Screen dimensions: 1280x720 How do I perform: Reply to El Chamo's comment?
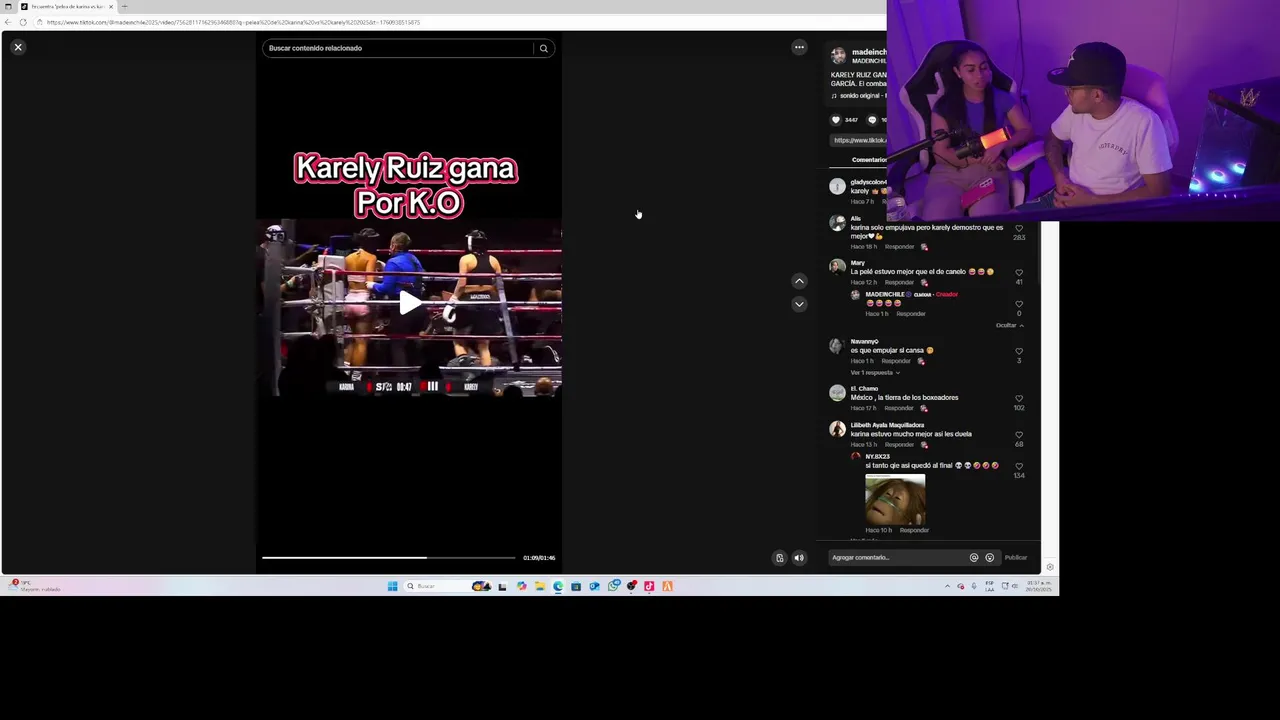pyautogui.click(x=899, y=408)
